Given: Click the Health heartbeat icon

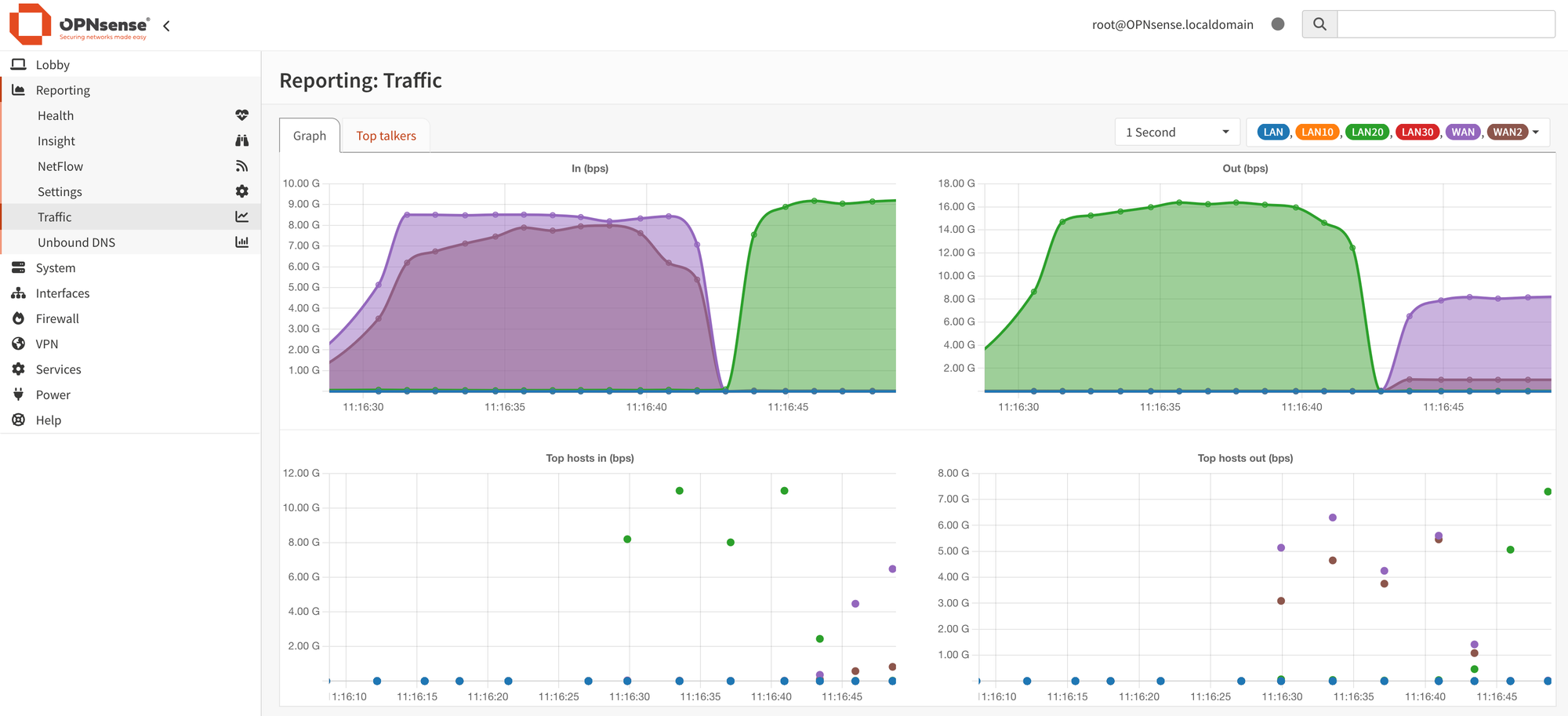Looking at the screenshot, I should coord(241,115).
